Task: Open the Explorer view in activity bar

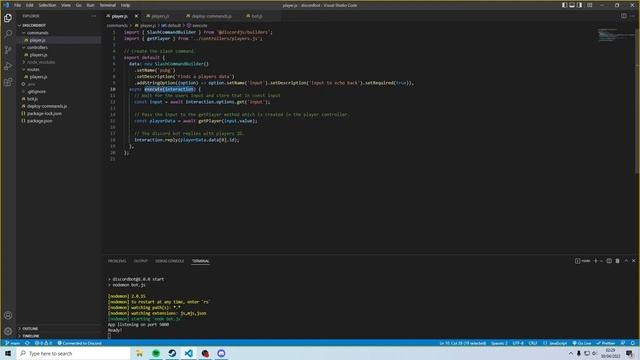Action: (8, 18)
